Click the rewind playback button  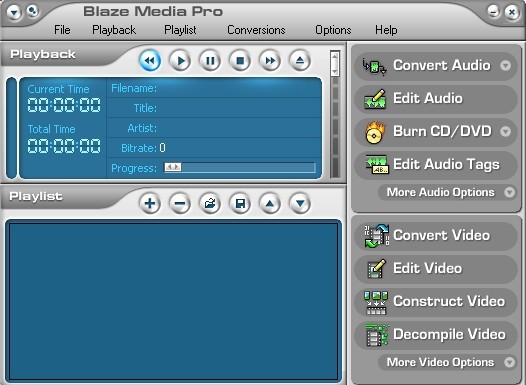150,61
